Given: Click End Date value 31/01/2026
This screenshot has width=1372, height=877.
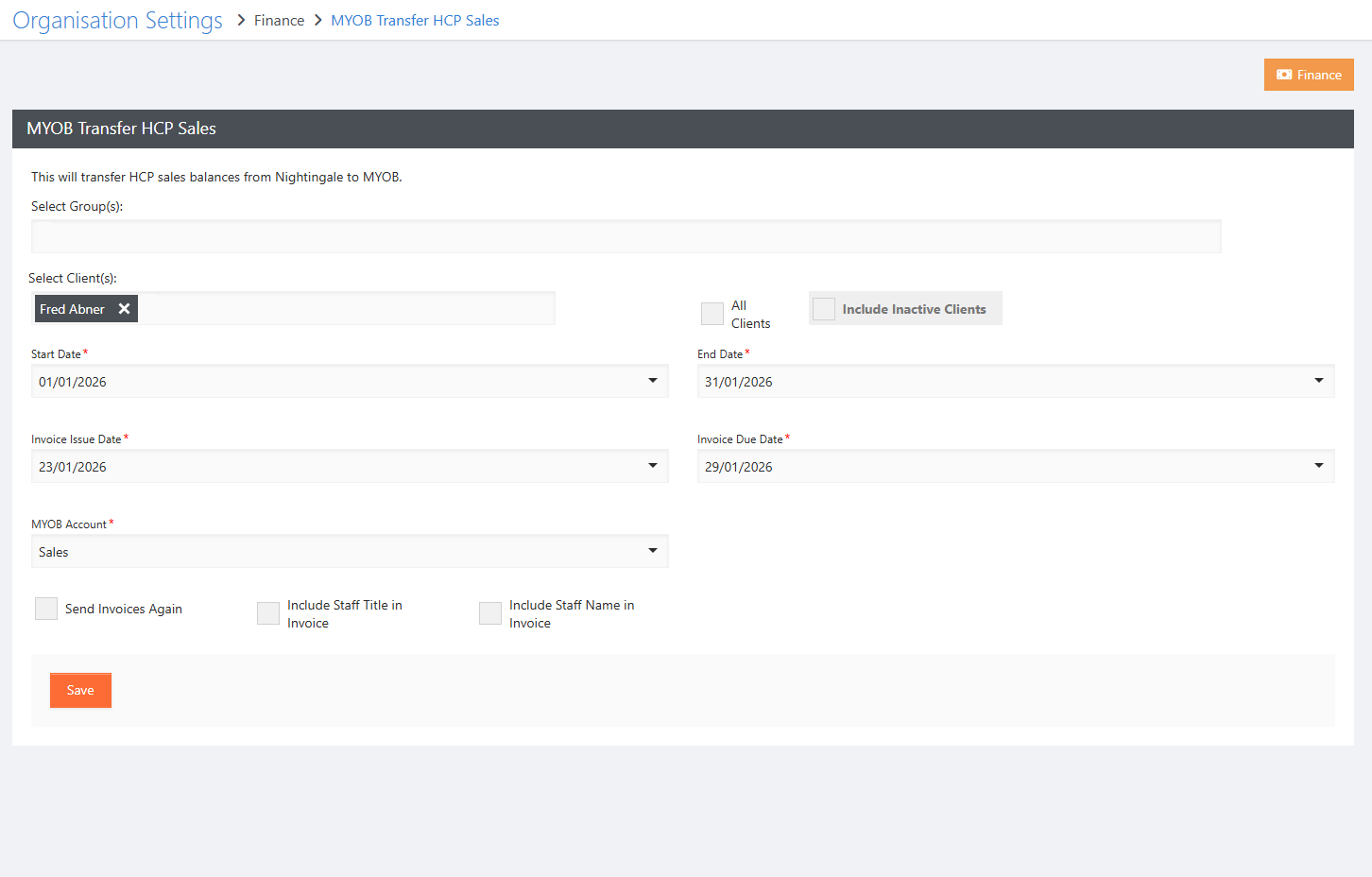Looking at the screenshot, I should click(739, 382).
